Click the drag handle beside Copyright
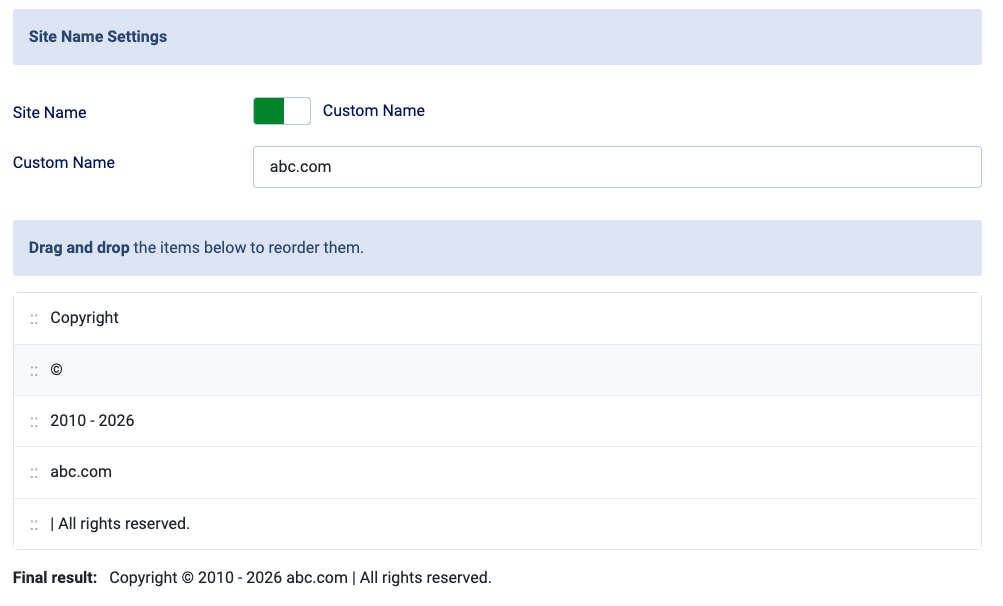Viewport: 1003px width, 606px height. pyautogui.click(x=34, y=318)
